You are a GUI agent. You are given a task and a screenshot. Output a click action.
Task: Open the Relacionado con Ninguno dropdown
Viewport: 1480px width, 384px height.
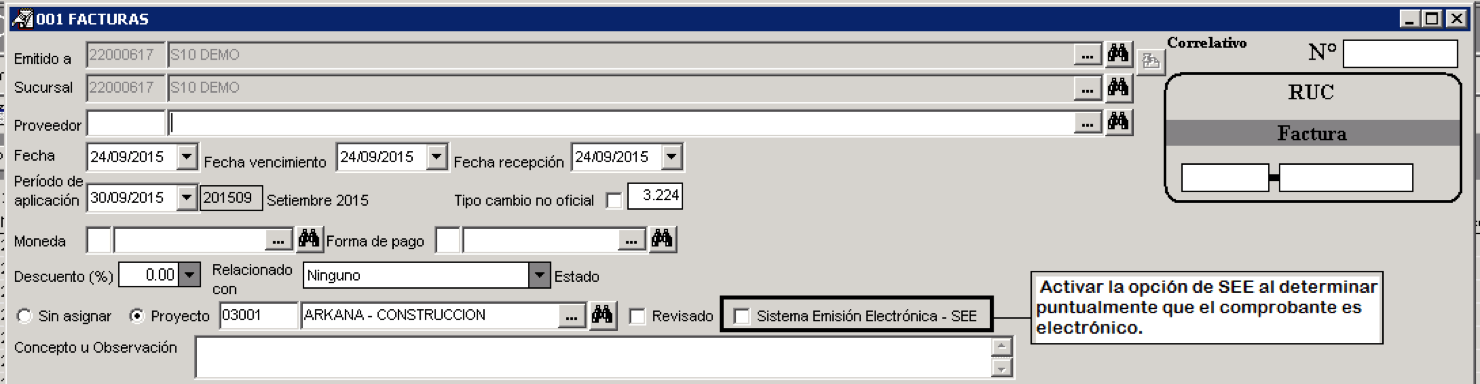pyautogui.click(x=540, y=274)
